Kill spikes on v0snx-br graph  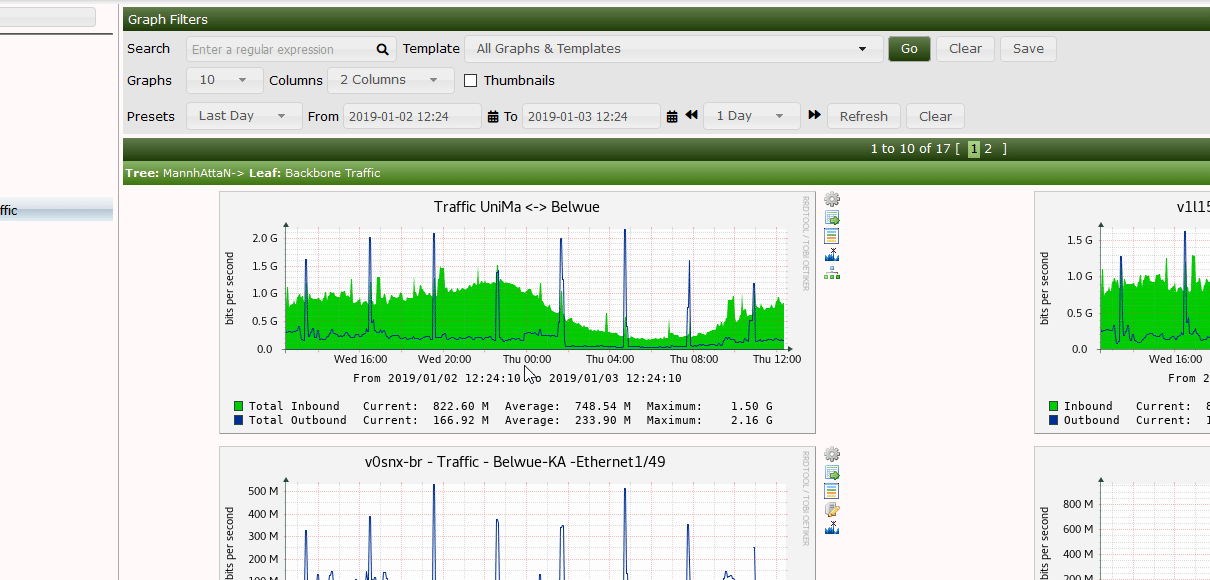coord(832,527)
